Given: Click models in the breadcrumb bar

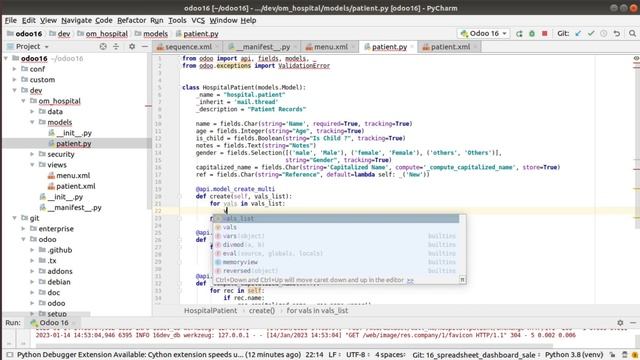Looking at the screenshot, I should [x=155, y=33].
